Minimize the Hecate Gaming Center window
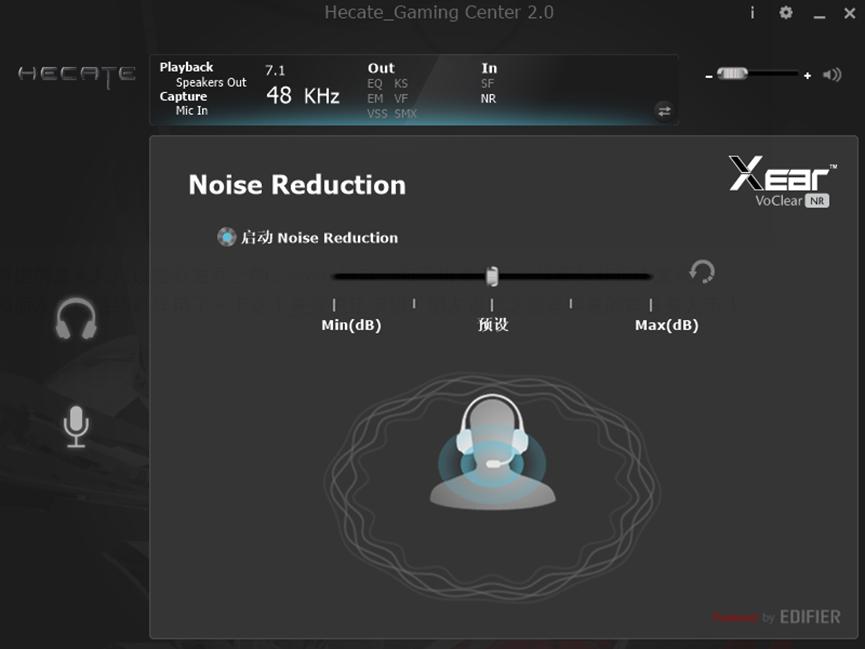The image size is (865, 649). point(819,16)
